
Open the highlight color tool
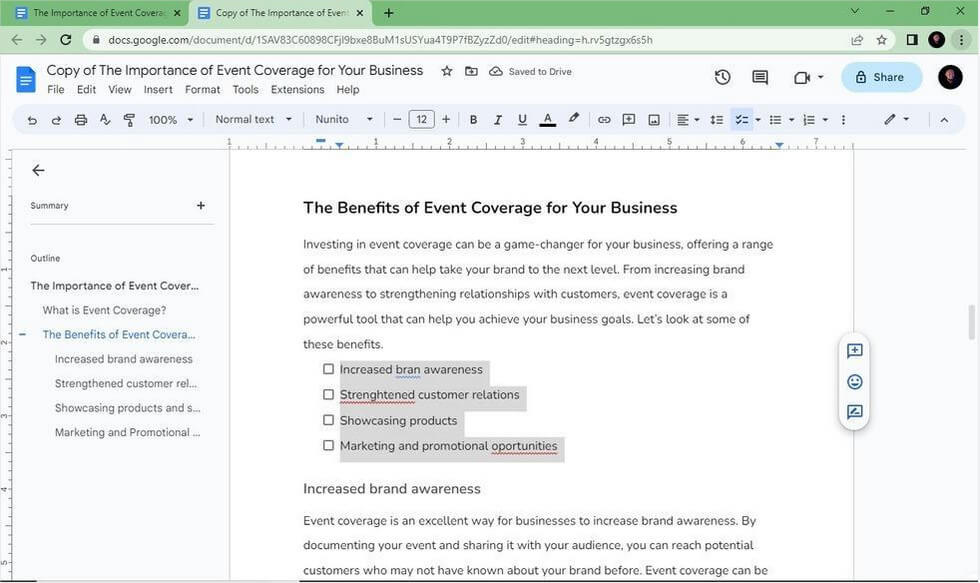[x=573, y=119]
